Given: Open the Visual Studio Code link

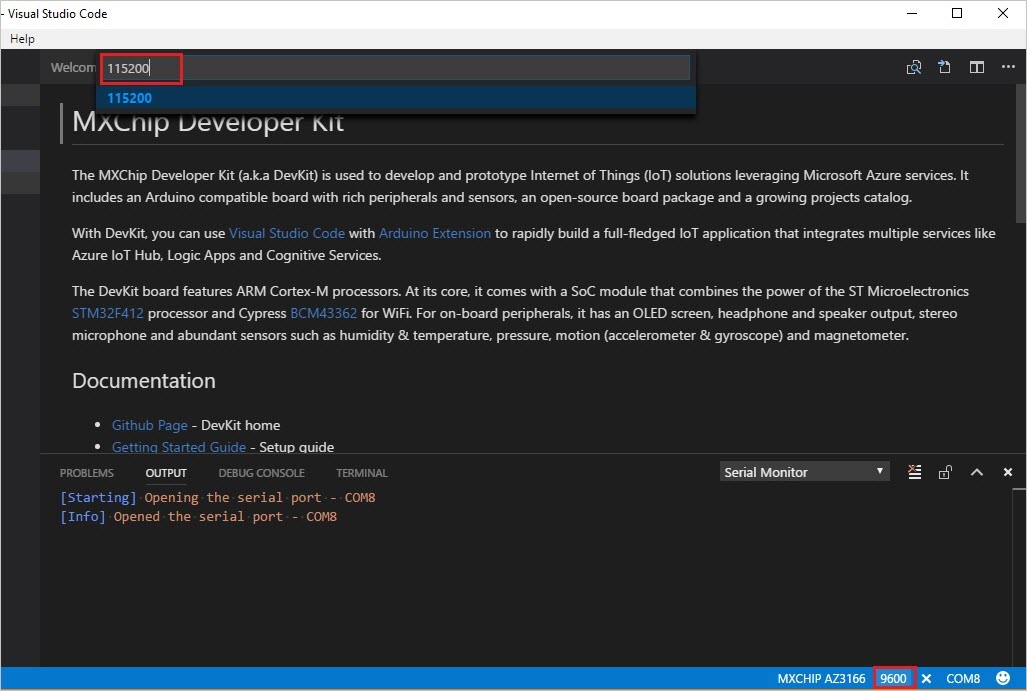Looking at the screenshot, I should coord(287,233).
